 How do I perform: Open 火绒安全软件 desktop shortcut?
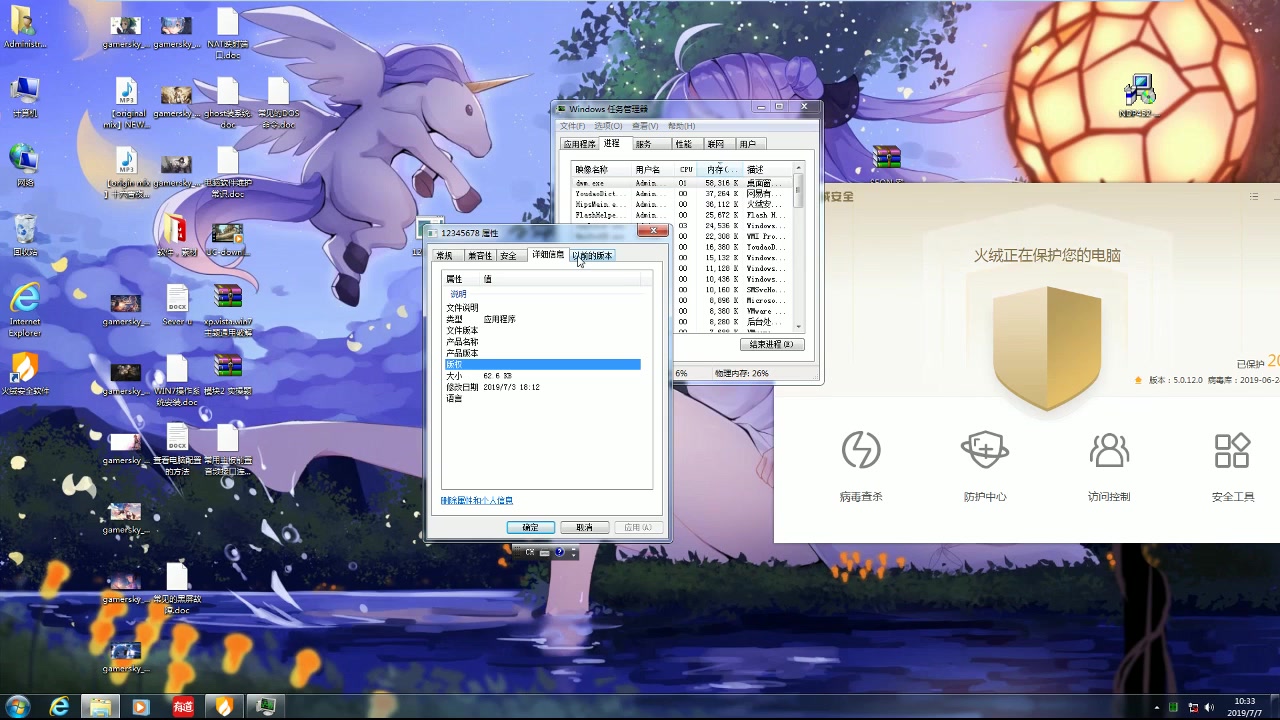(24, 374)
